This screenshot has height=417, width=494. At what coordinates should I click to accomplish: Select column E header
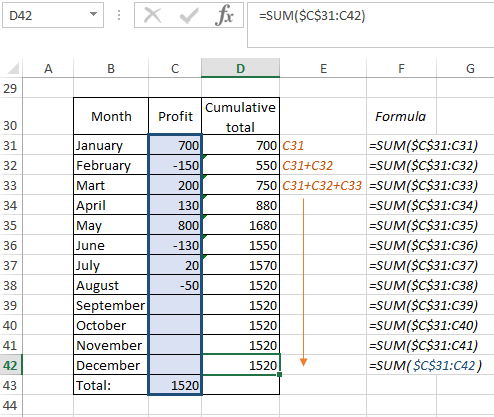coord(323,68)
